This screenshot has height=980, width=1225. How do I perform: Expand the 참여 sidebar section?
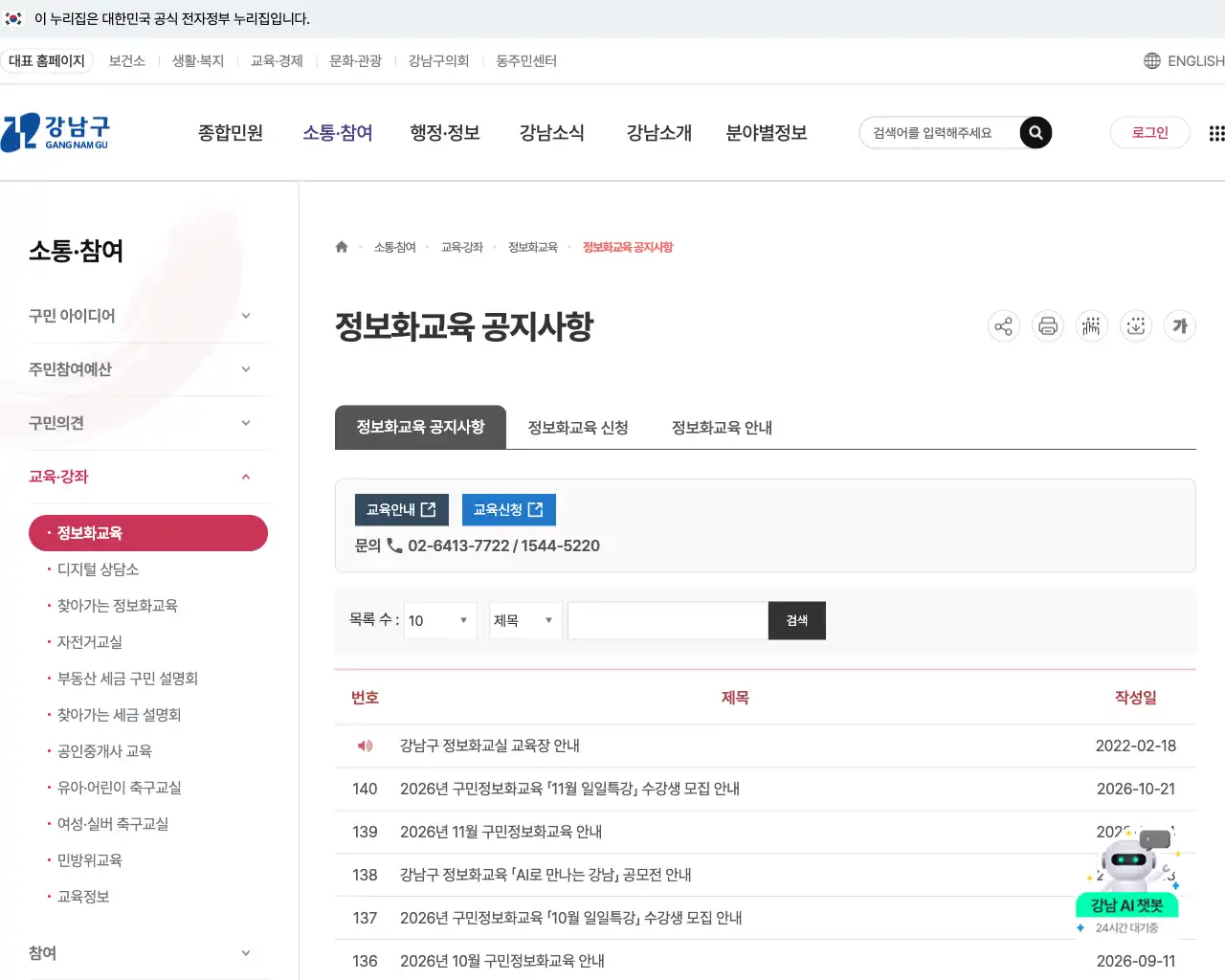coord(148,953)
